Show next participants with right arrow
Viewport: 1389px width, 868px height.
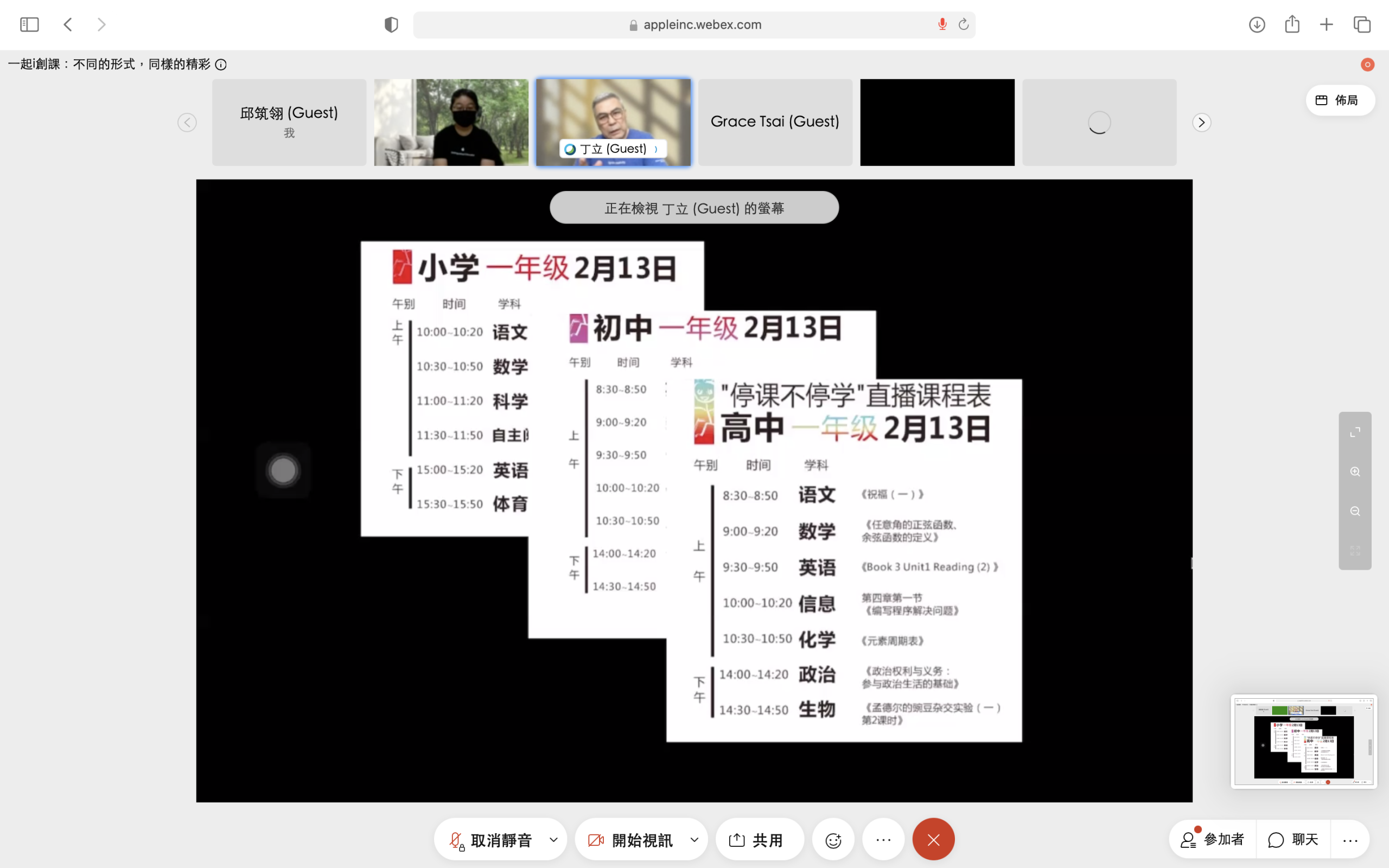coord(1201,122)
